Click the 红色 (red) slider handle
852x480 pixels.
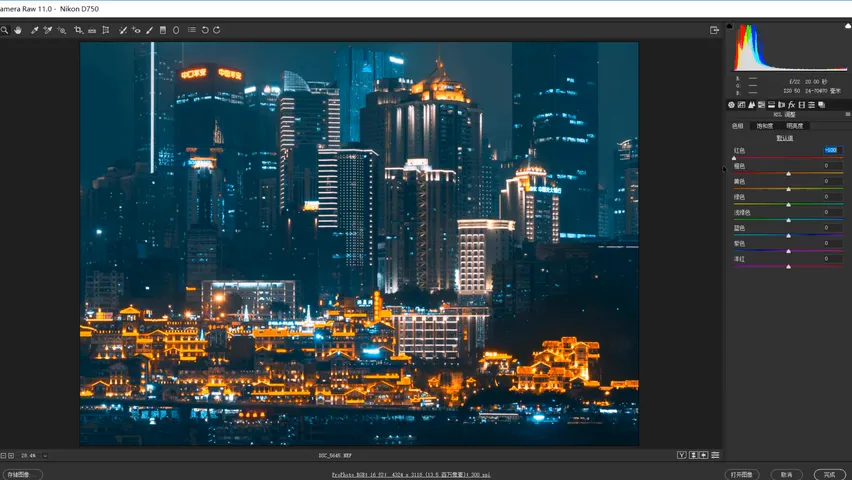(734, 158)
